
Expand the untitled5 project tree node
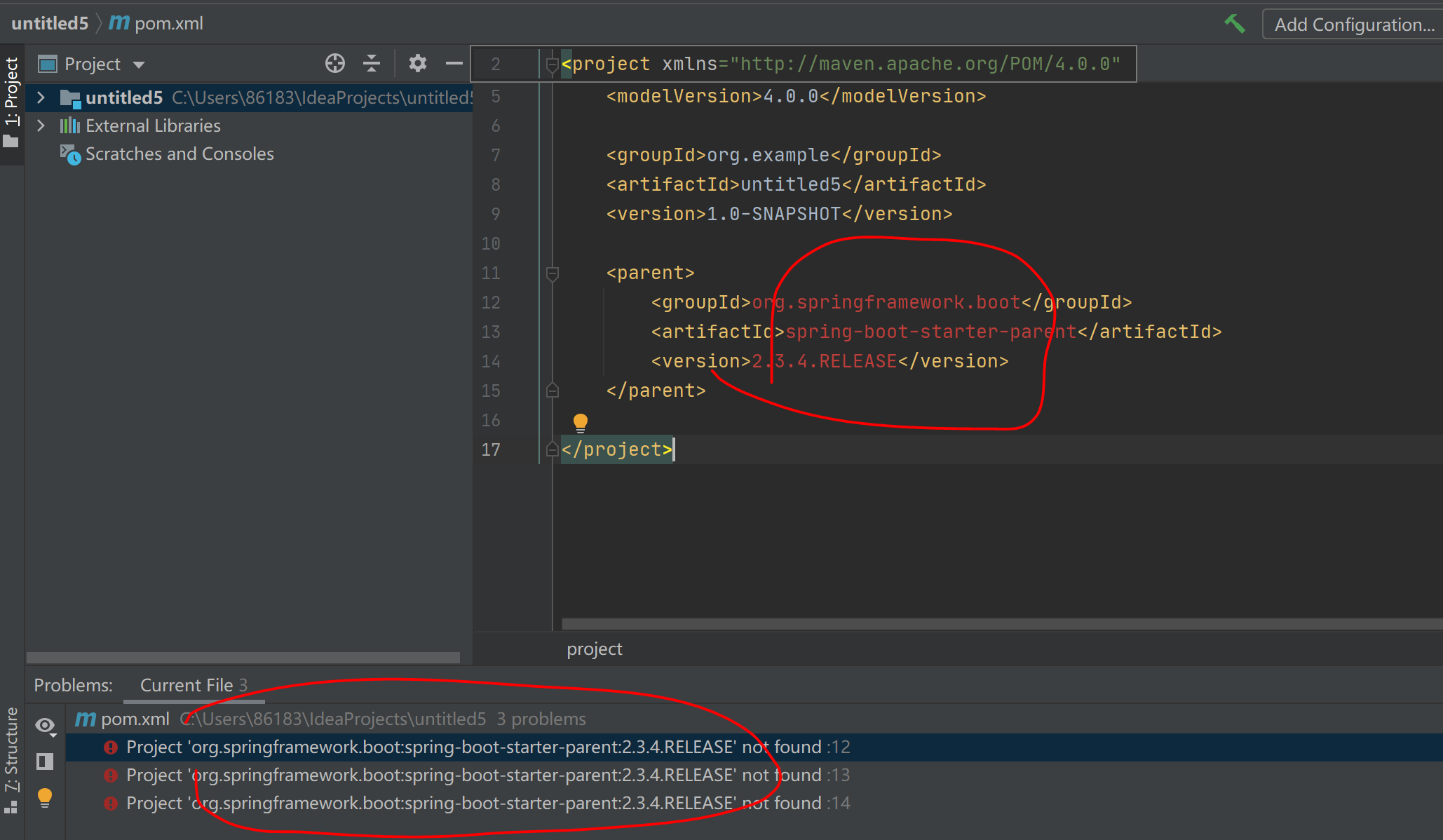coord(41,97)
